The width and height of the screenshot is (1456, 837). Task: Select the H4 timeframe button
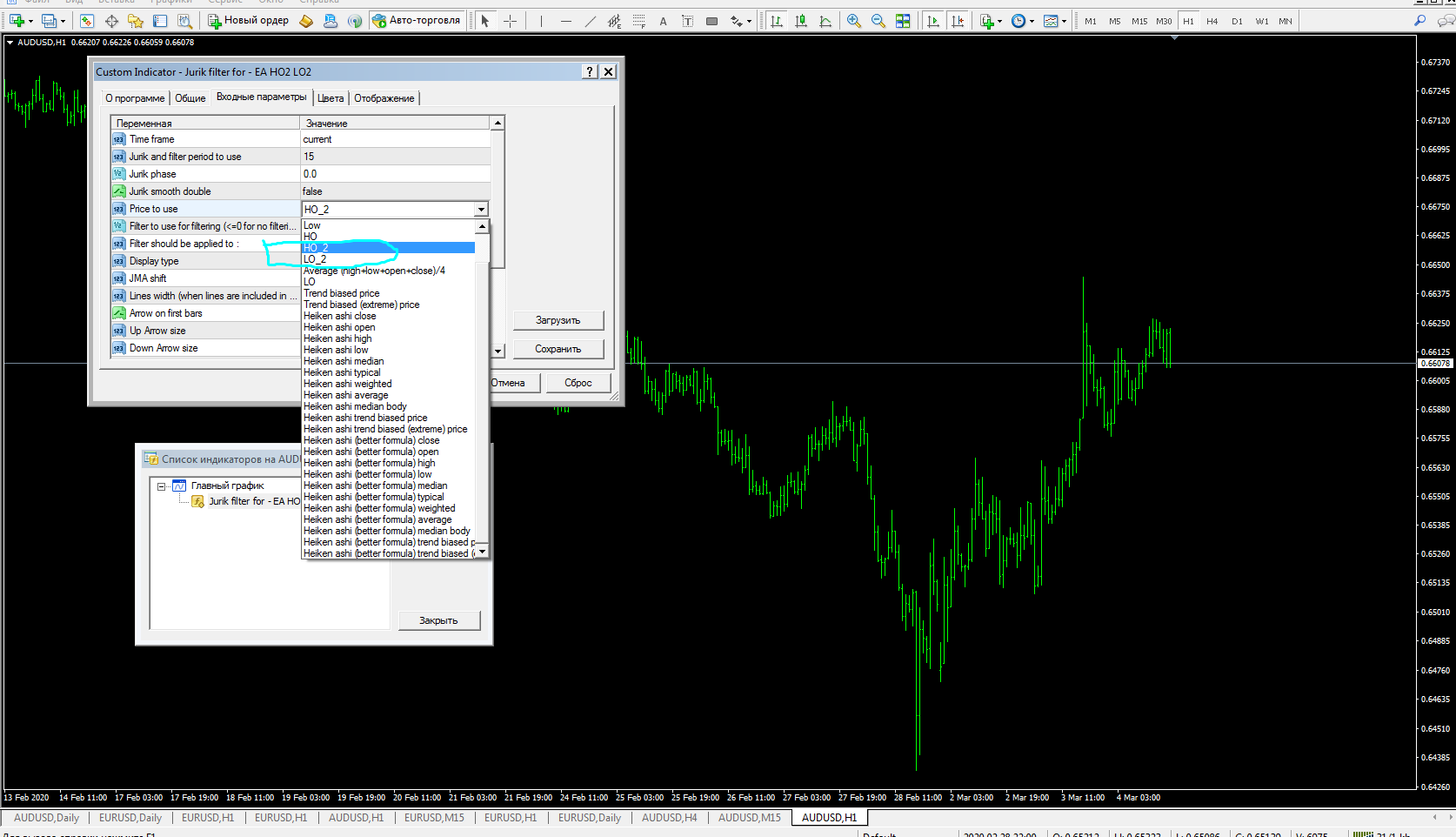point(1212,21)
